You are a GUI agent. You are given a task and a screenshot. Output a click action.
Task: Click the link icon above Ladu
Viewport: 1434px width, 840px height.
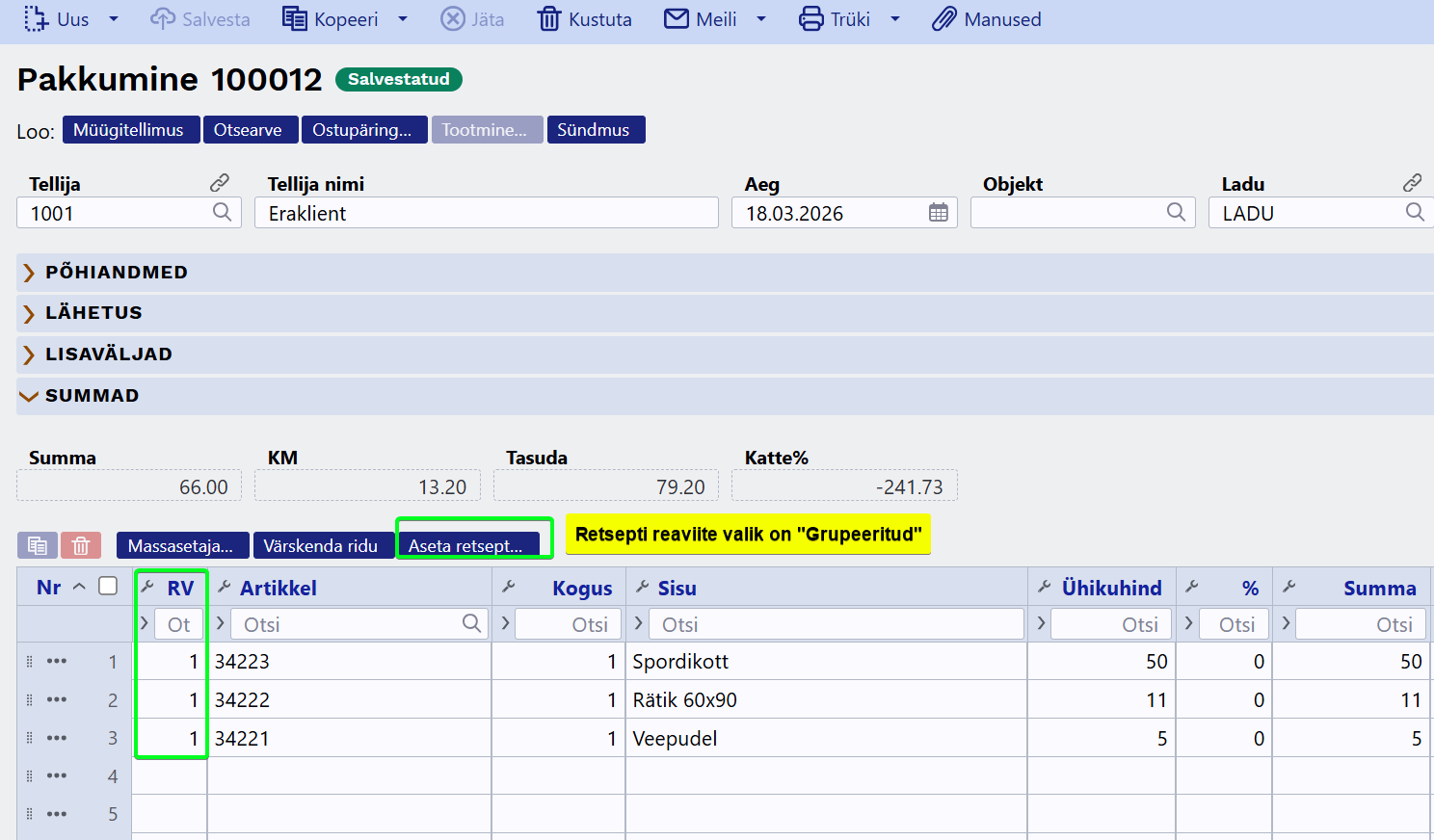tap(1412, 182)
